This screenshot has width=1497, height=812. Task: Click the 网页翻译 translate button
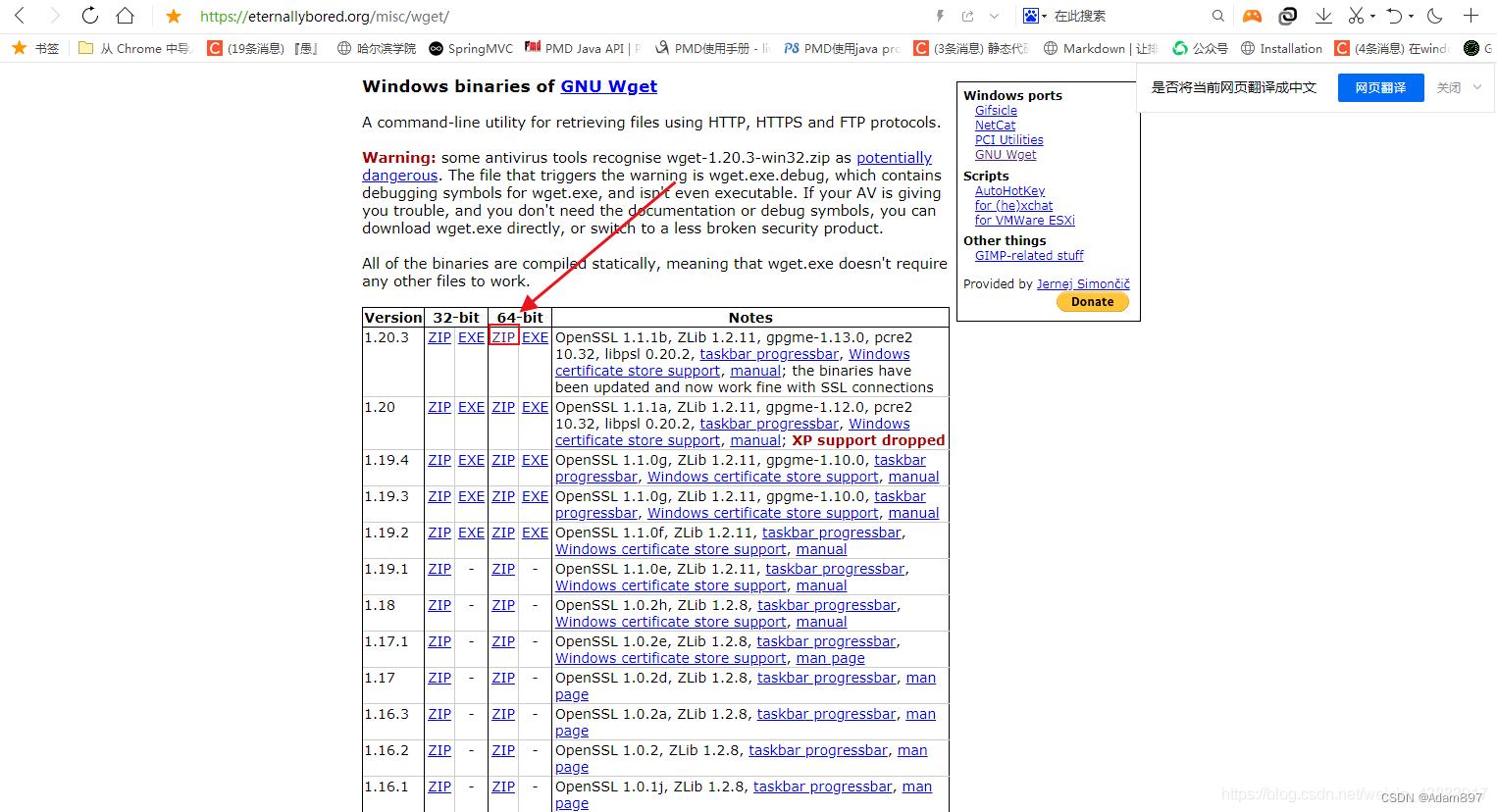coord(1380,87)
